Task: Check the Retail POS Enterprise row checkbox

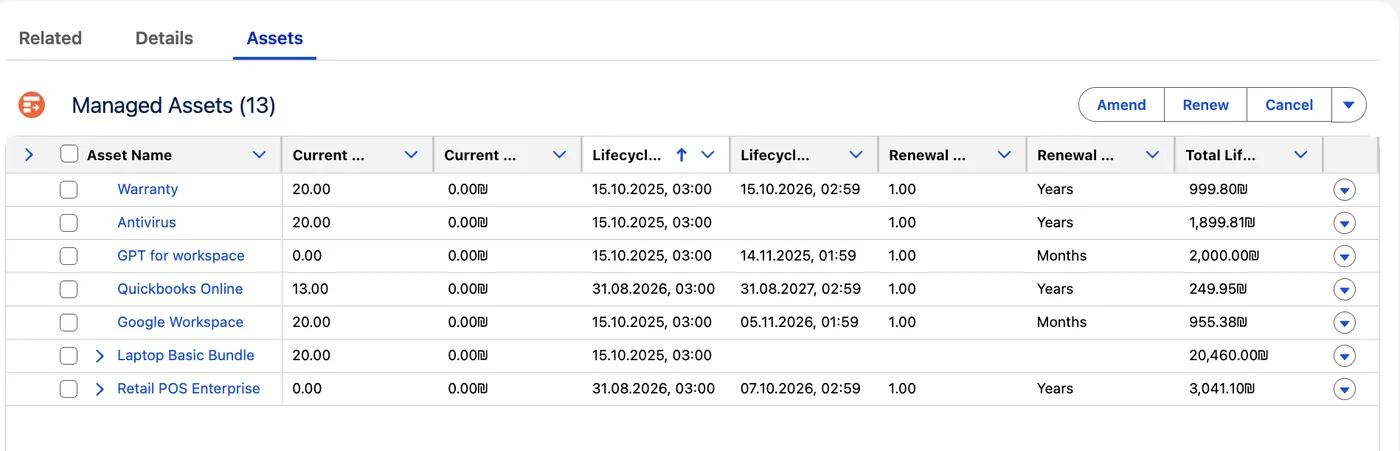Action: coord(68,389)
